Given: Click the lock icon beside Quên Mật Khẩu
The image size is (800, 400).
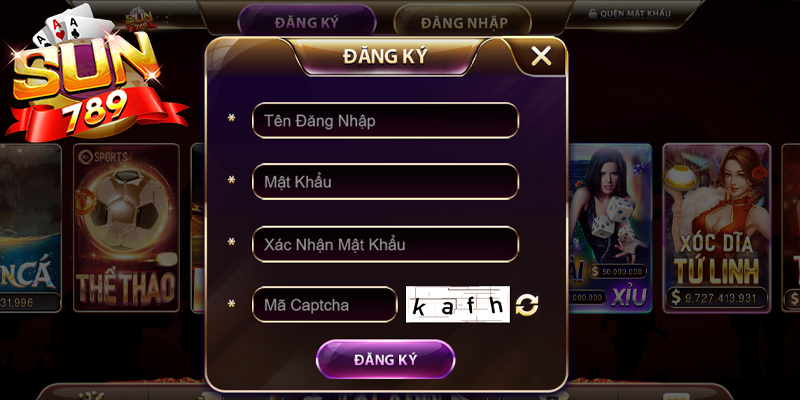Looking at the screenshot, I should pos(592,14).
